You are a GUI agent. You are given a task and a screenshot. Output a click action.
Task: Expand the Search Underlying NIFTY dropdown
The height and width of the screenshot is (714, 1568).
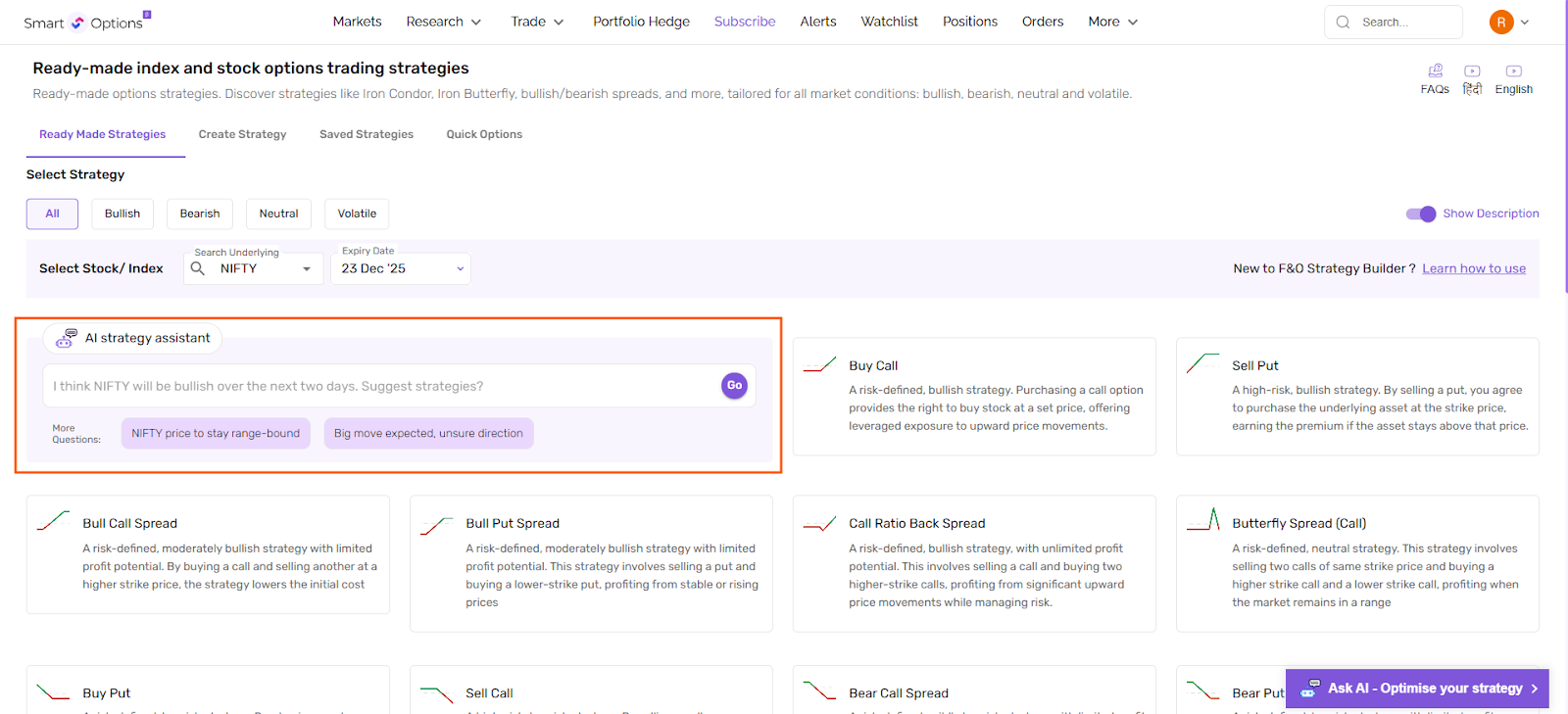click(x=307, y=268)
